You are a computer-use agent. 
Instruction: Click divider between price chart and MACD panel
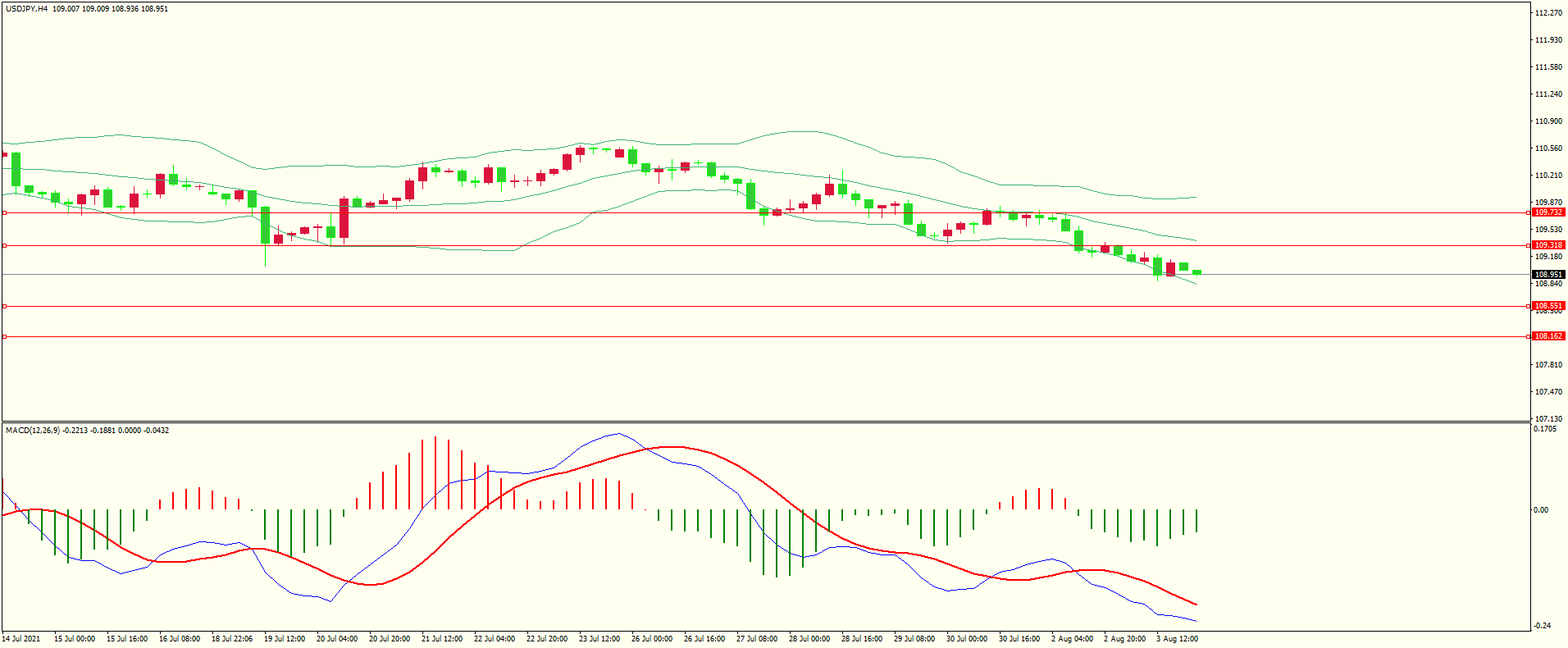click(767, 422)
